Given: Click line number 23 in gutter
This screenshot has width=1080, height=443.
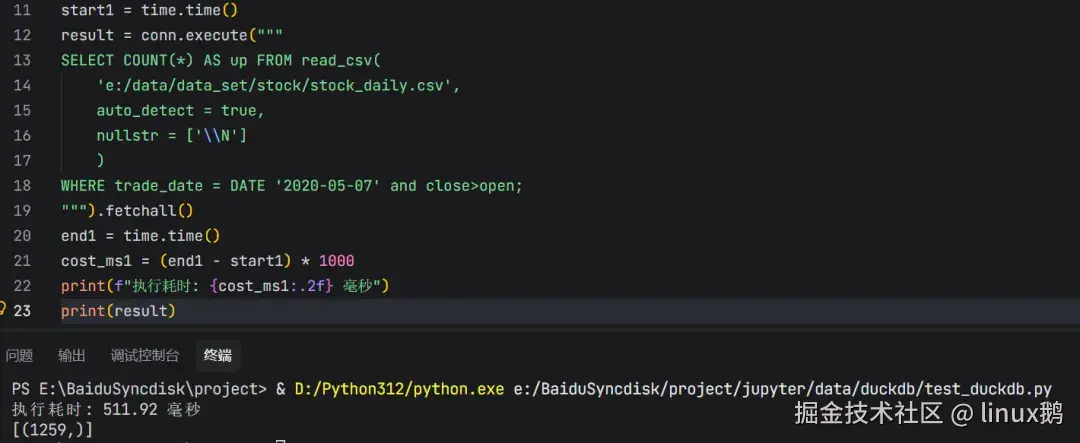Looking at the screenshot, I should [x=22, y=311].
